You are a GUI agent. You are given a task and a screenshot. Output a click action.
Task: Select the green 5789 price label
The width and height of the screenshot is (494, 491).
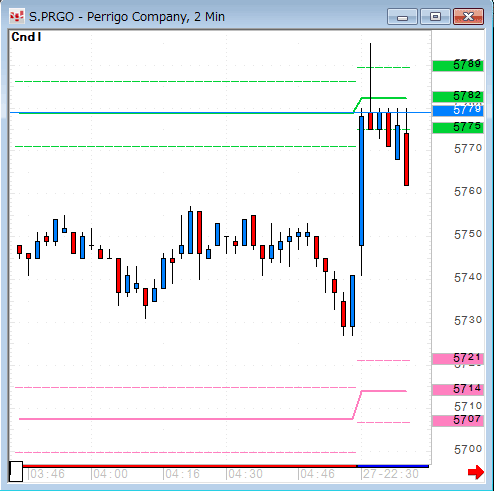pyautogui.click(x=458, y=65)
